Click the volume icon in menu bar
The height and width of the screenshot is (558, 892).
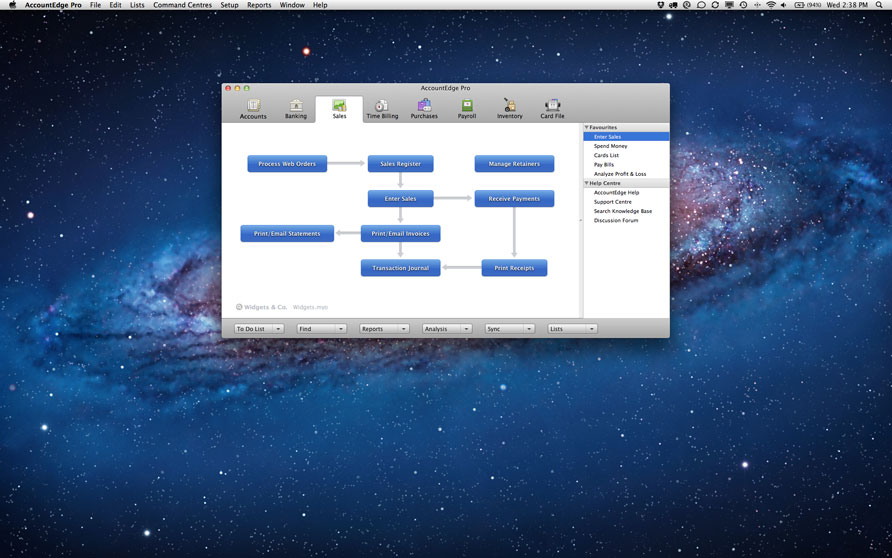point(783,5)
